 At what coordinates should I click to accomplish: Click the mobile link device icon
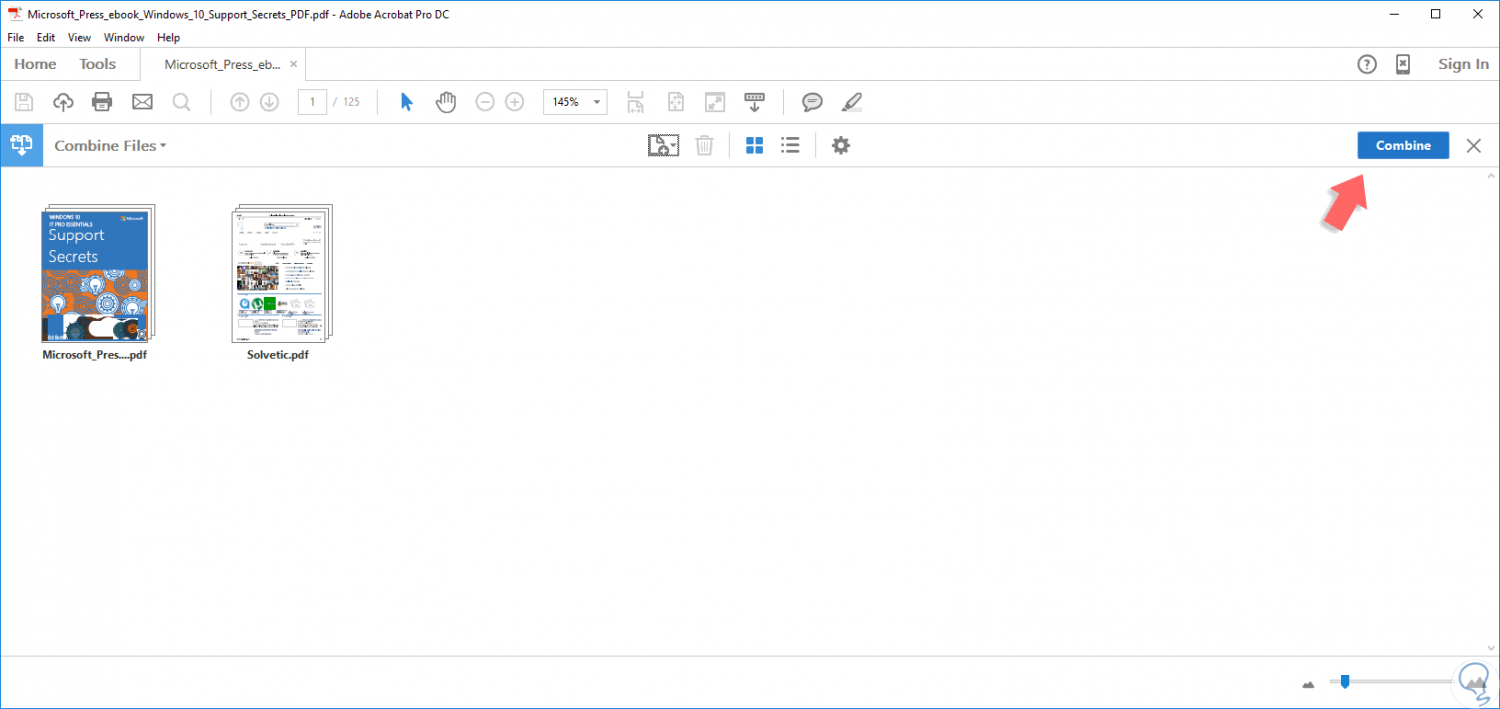click(x=1403, y=64)
